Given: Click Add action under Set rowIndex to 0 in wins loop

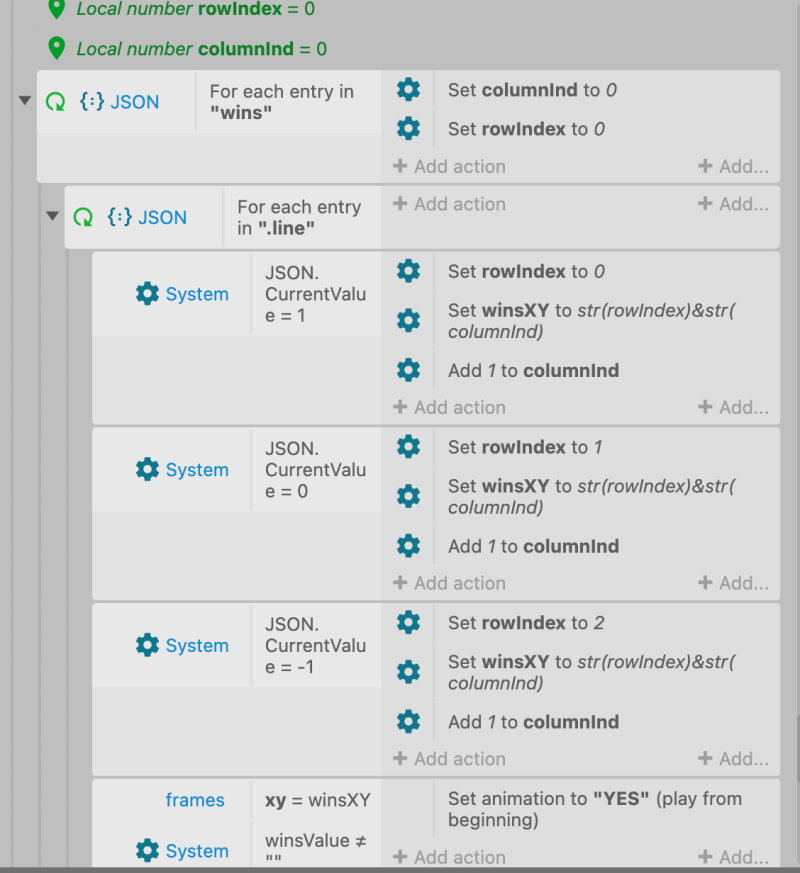Looking at the screenshot, I should click(449, 166).
